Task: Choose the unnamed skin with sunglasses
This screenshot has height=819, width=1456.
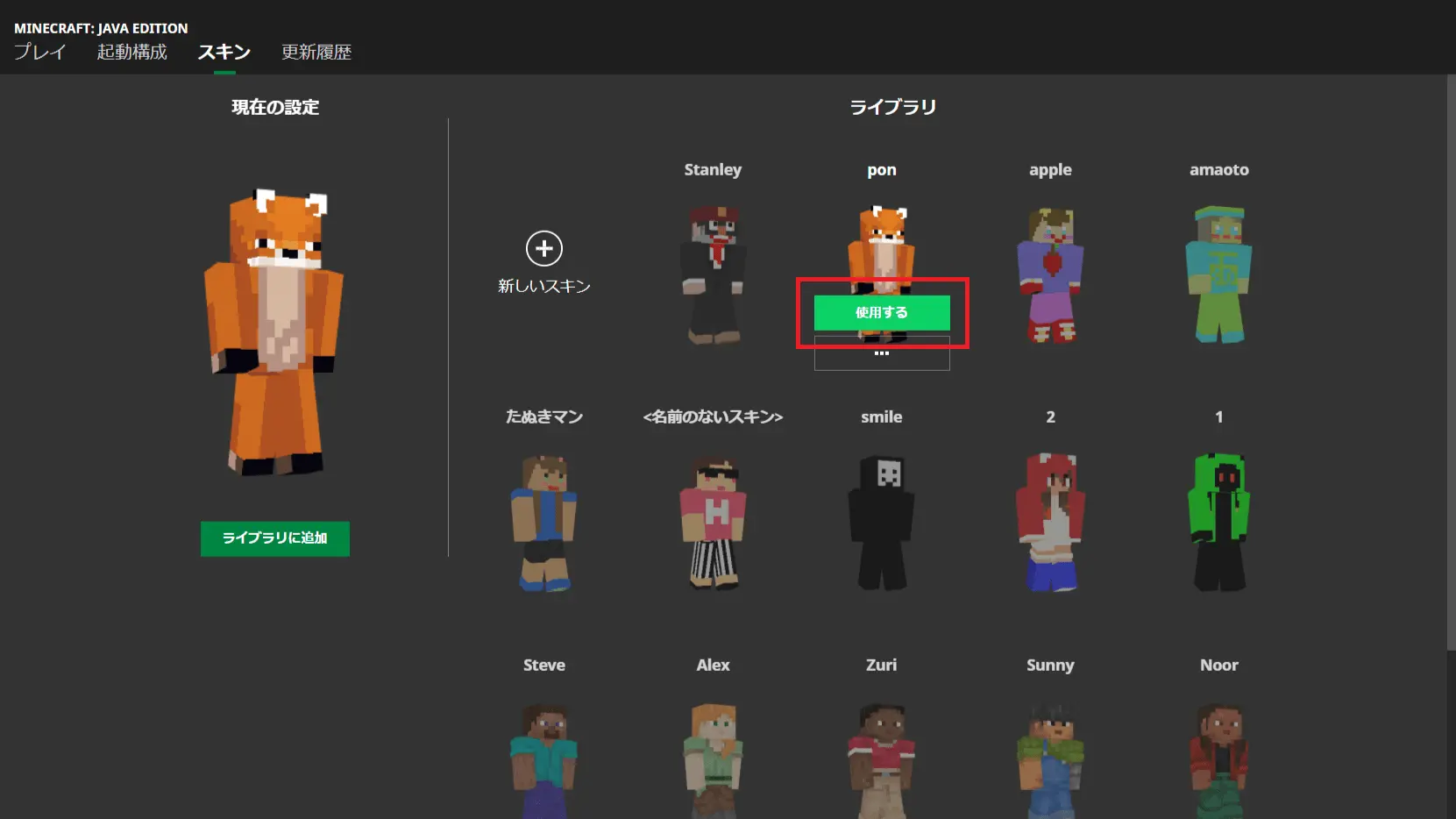Action: [713, 522]
